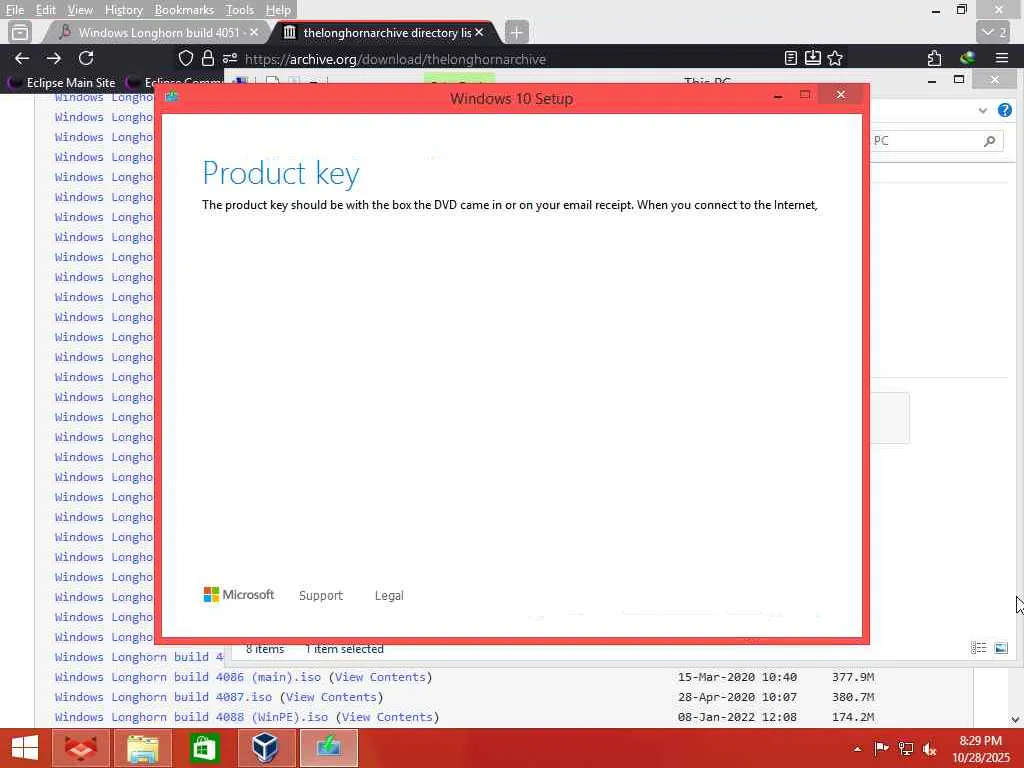Open the Firefox View icon left of tabs

[x=20, y=32]
